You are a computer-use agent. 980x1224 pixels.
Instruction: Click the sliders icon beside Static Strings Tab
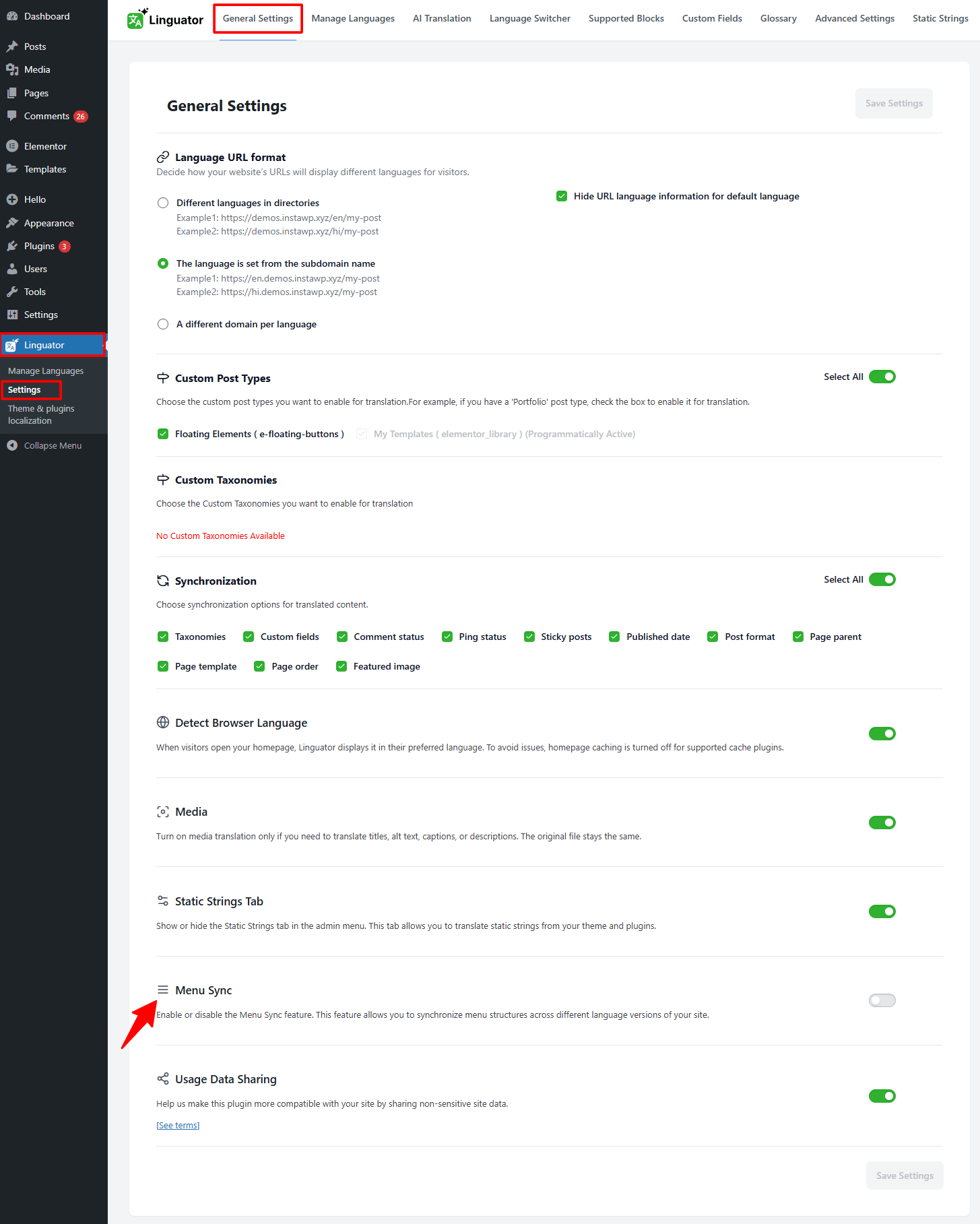pos(163,901)
